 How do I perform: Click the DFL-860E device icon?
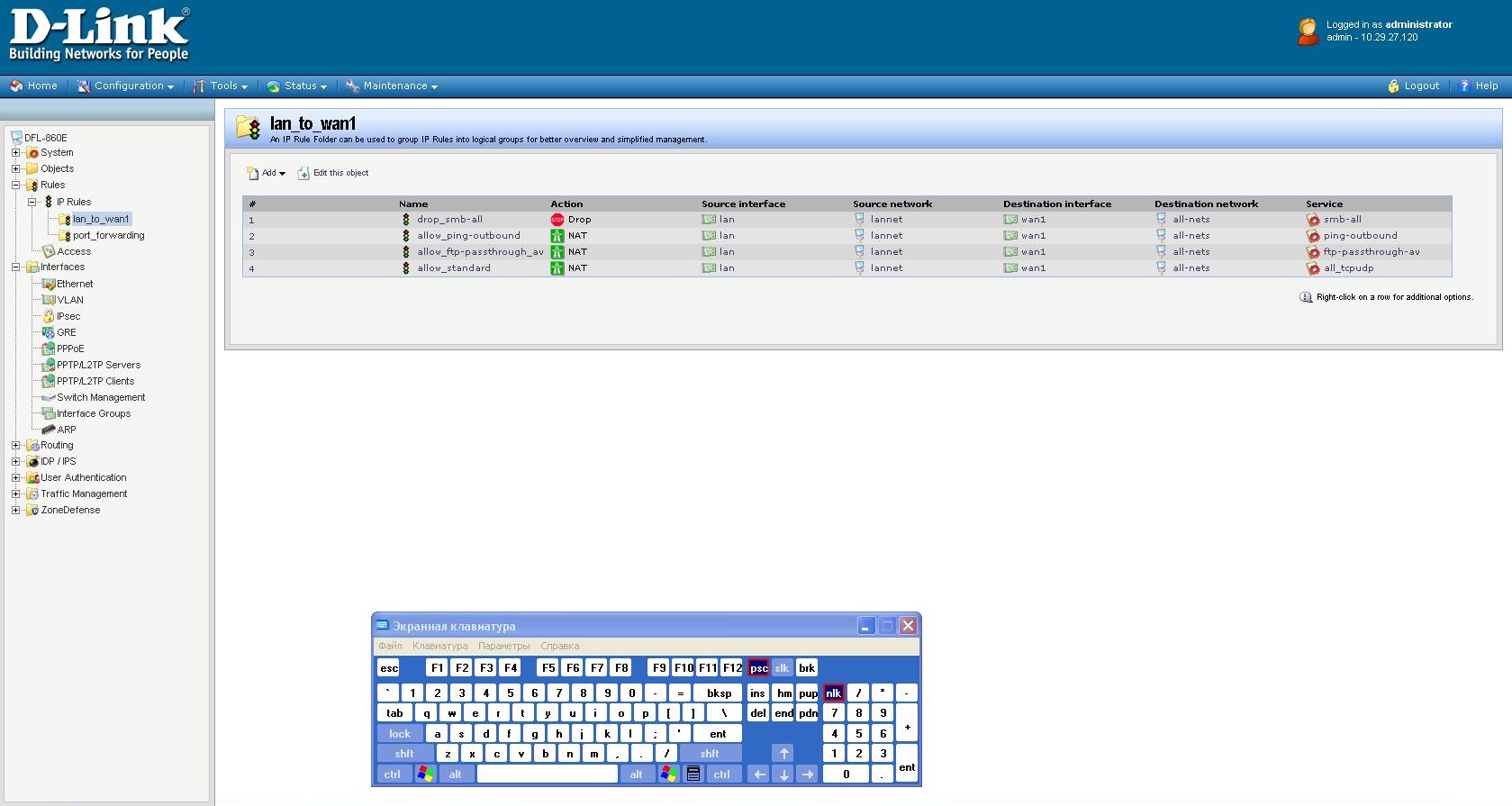tap(16, 138)
